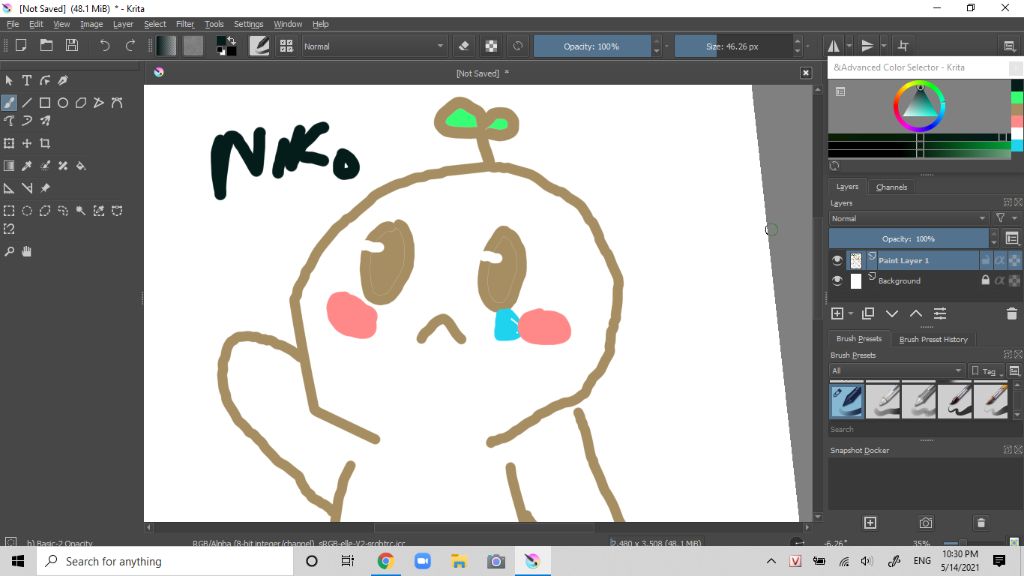Open the brush editor settings

pyautogui.click(x=259, y=46)
